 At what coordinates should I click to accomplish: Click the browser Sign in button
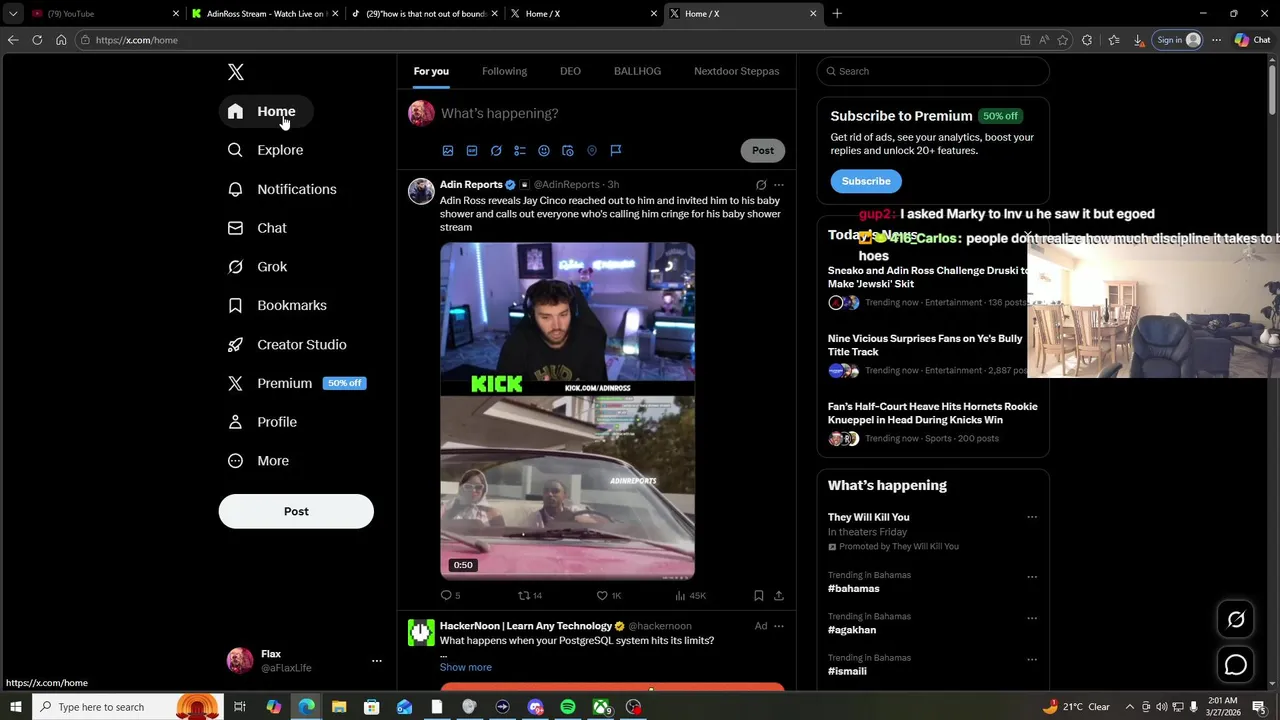click(x=1177, y=40)
